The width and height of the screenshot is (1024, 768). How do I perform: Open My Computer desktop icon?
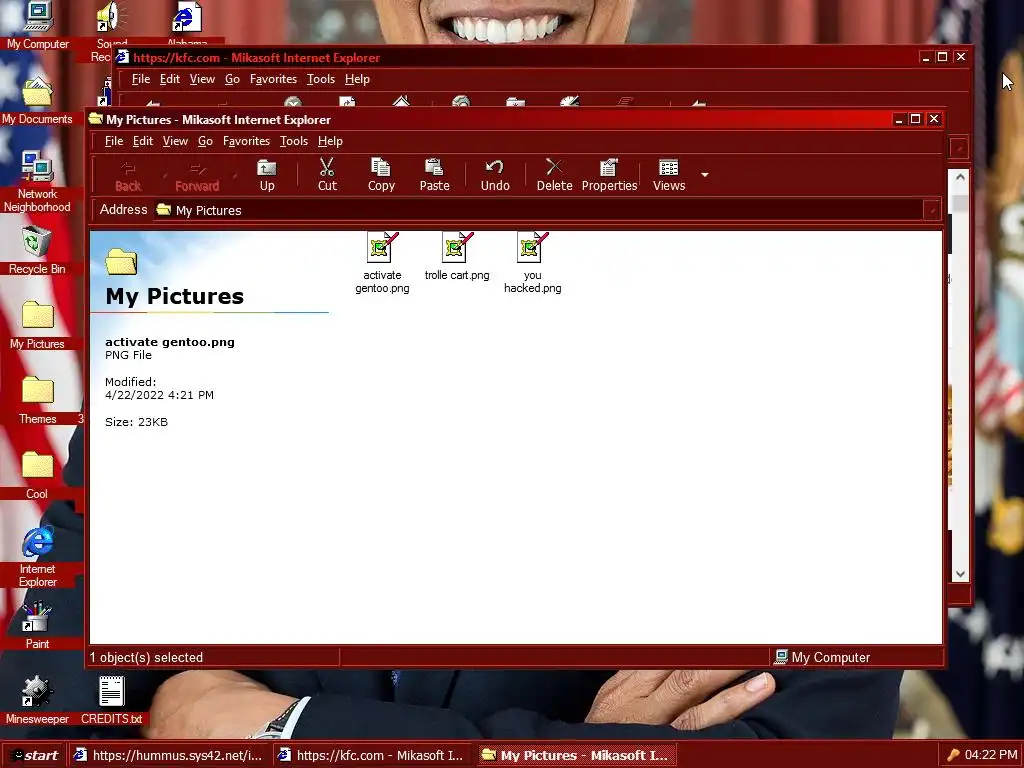(37, 26)
